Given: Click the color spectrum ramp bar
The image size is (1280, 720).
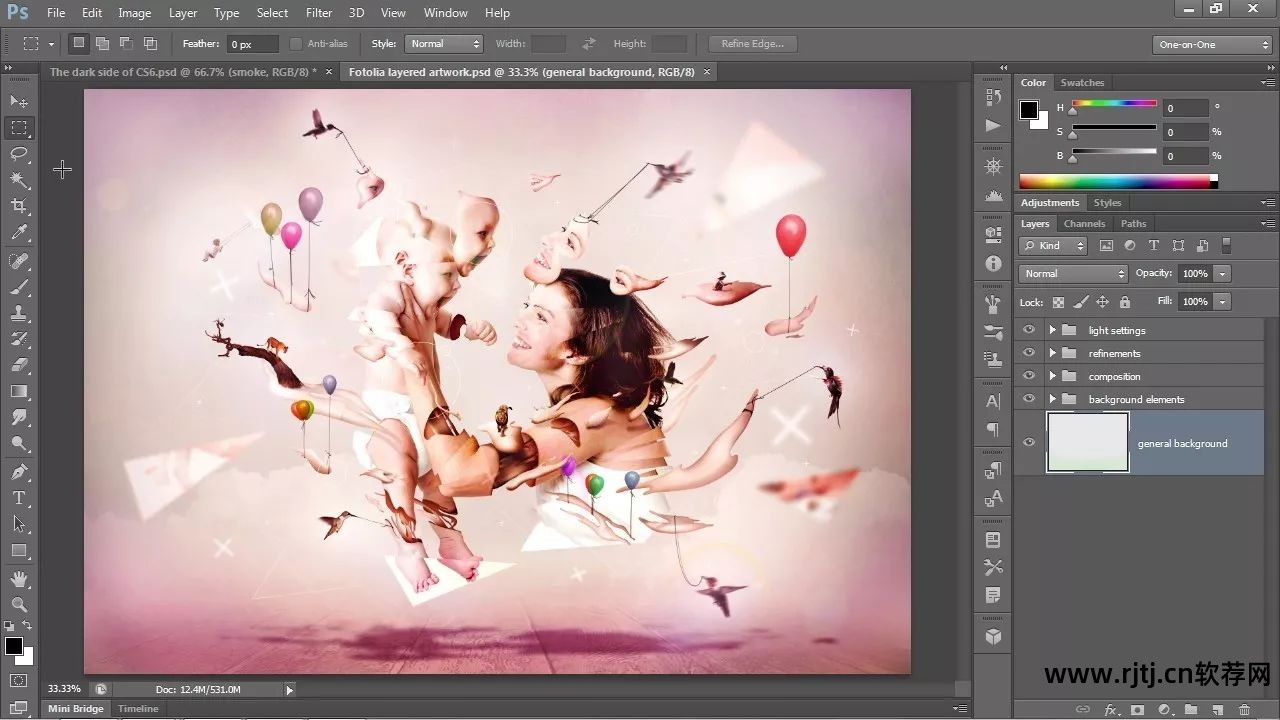Looking at the screenshot, I should click(x=1115, y=182).
